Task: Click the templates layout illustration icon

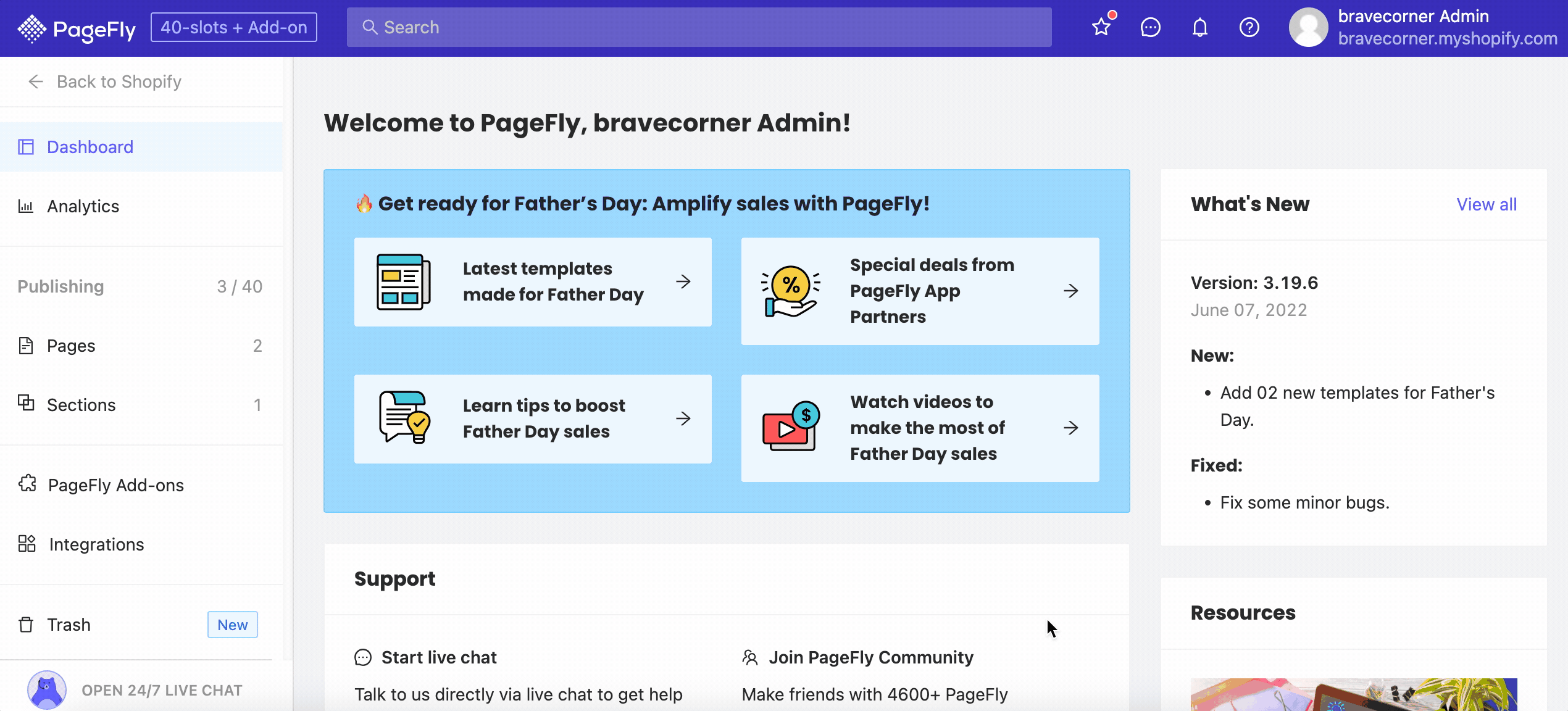Action: tap(404, 282)
